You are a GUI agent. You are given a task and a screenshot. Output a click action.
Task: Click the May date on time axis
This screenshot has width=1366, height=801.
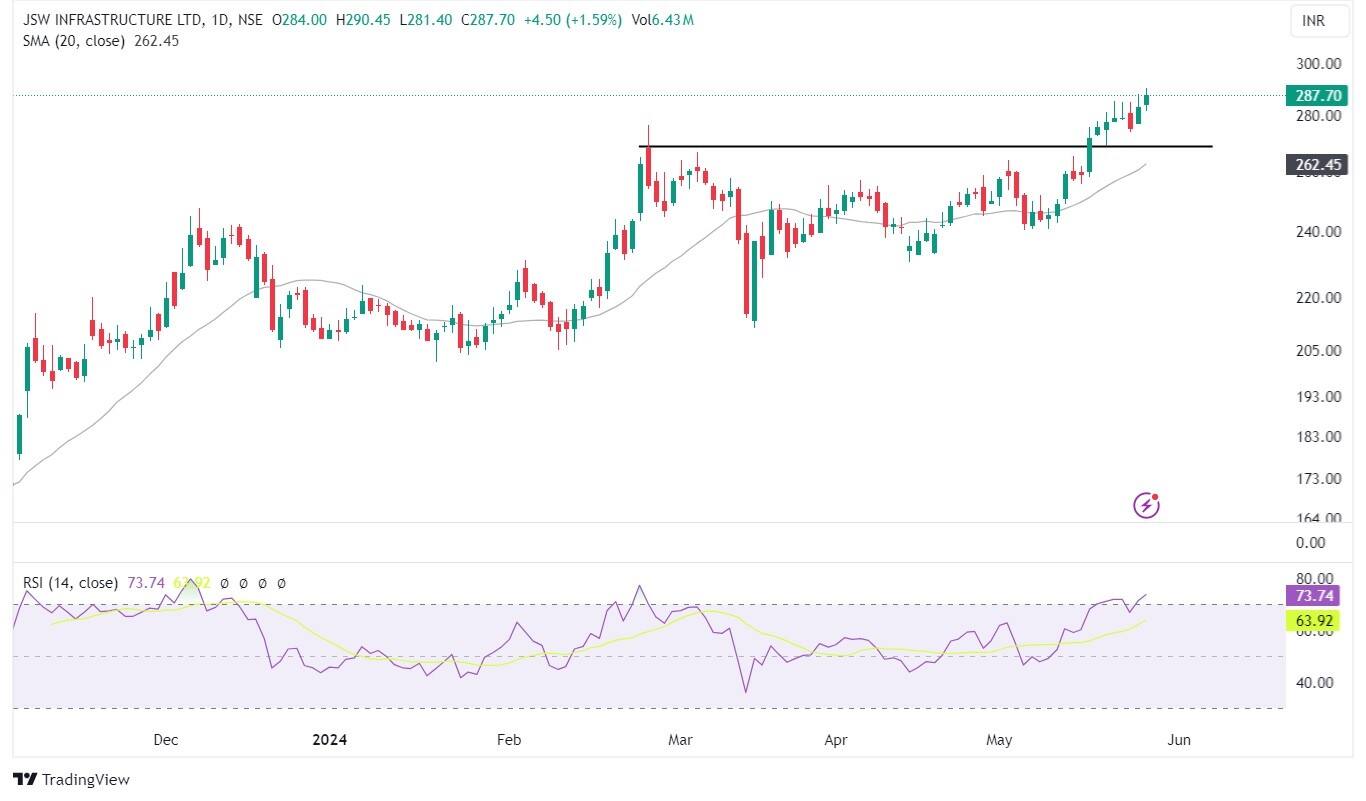tap(999, 740)
